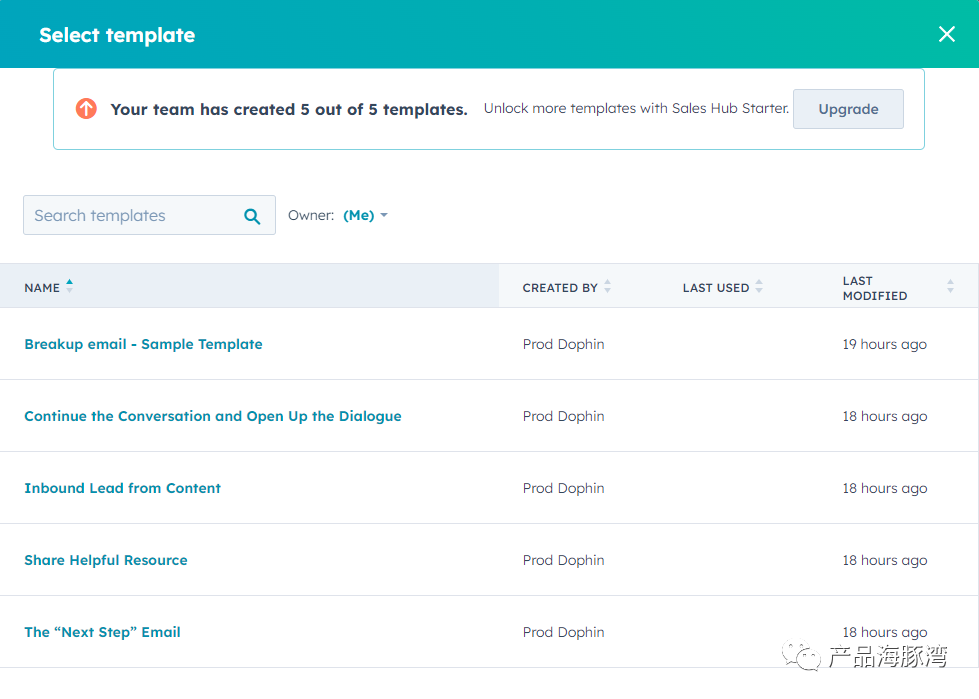
Task: Select Breakup email - Sample Template
Action: click(x=143, y=344)
